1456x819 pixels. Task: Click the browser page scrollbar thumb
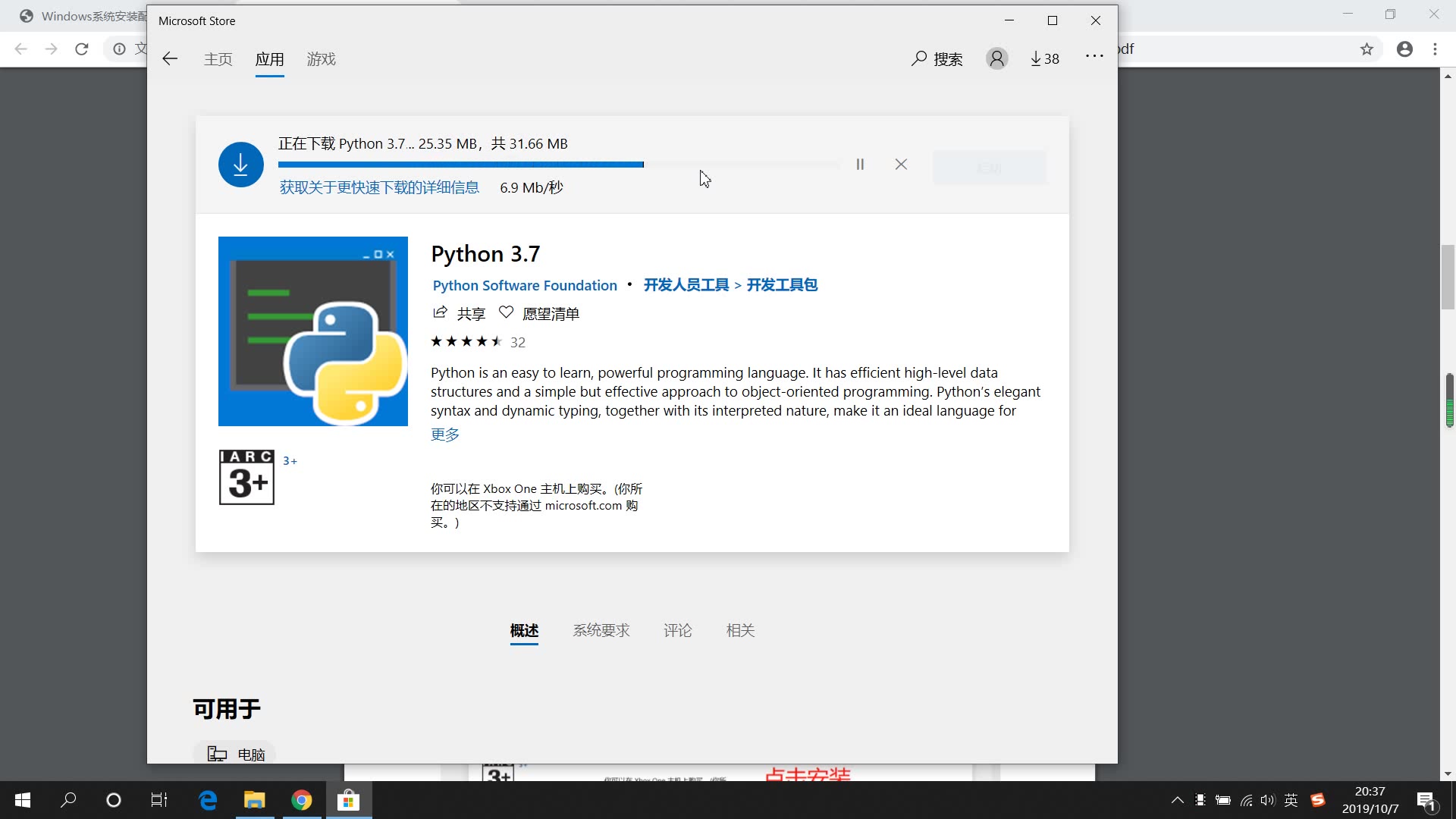coord(1448,278)
